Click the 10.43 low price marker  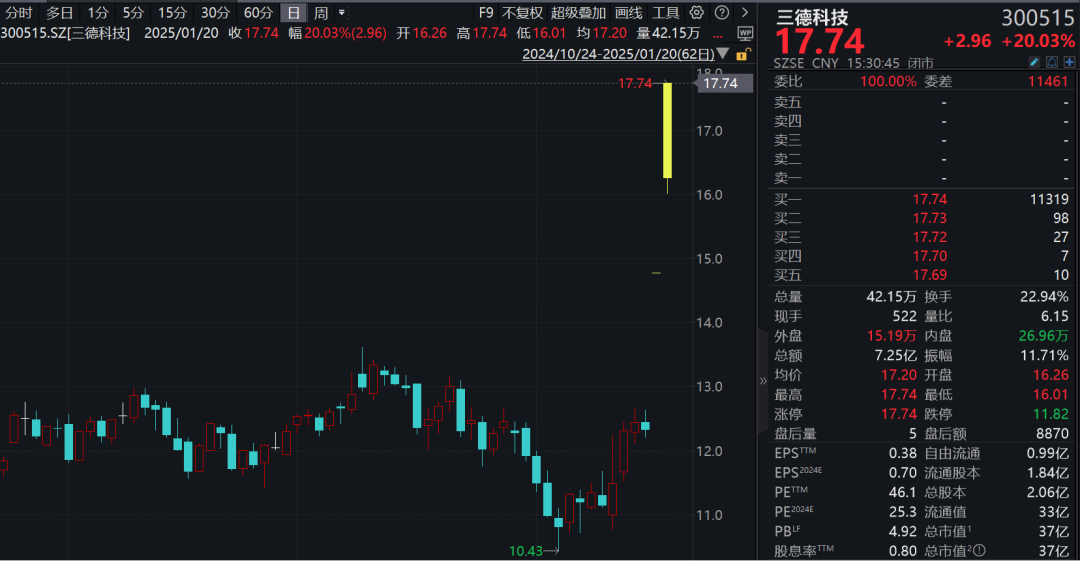pyautogui.click(x=526, y=551)
